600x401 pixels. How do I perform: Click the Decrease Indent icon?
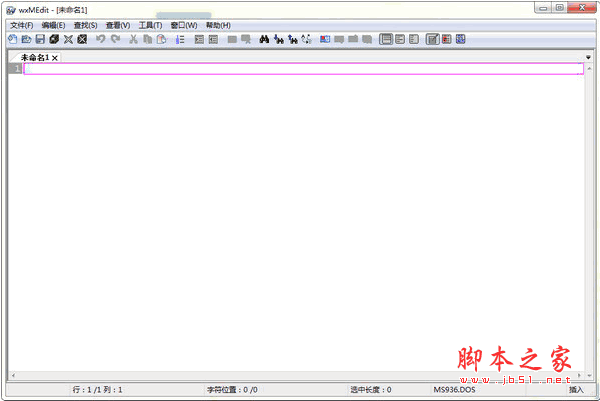pos(213,39)
